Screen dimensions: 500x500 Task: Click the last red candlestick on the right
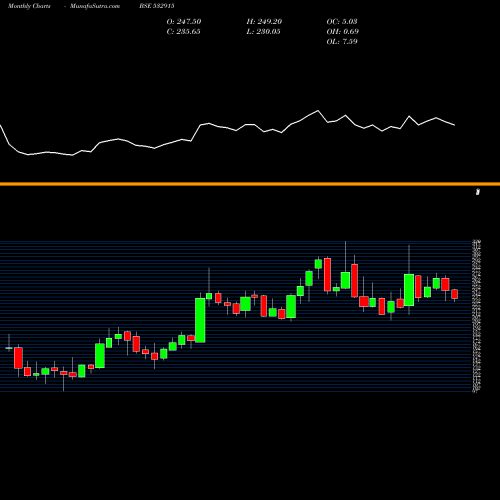[x=455, y=294]
